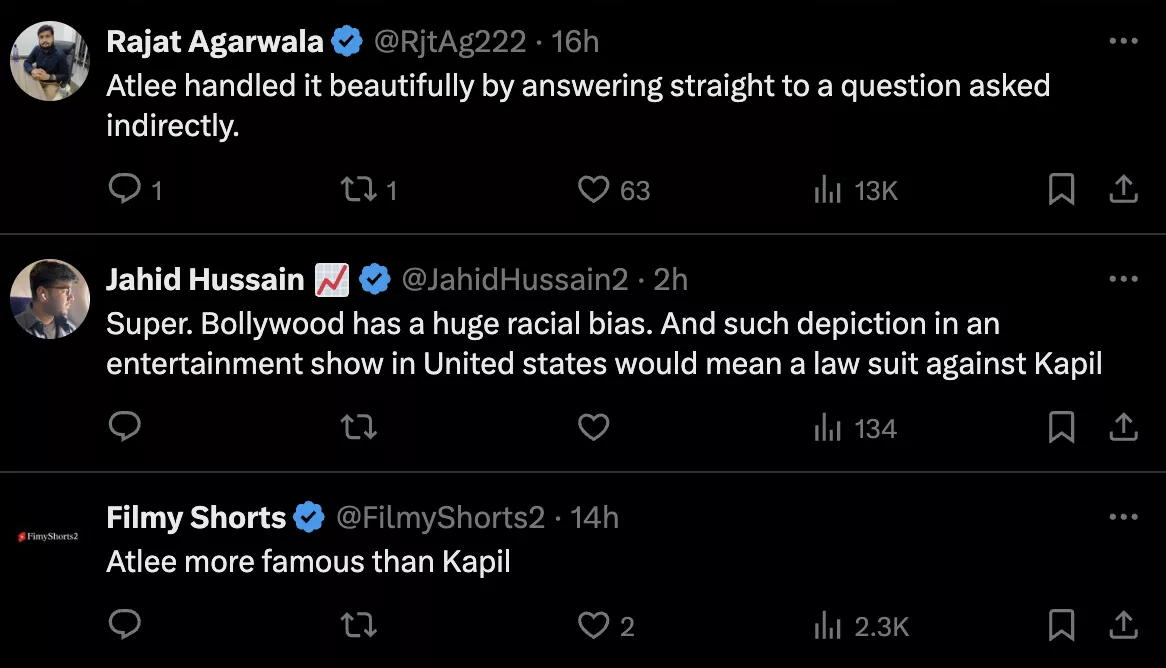Visit the @JahidHussain2 handle link
Image resolution: width=1166 pixels, height=668 pixels.
coord(515,281)
